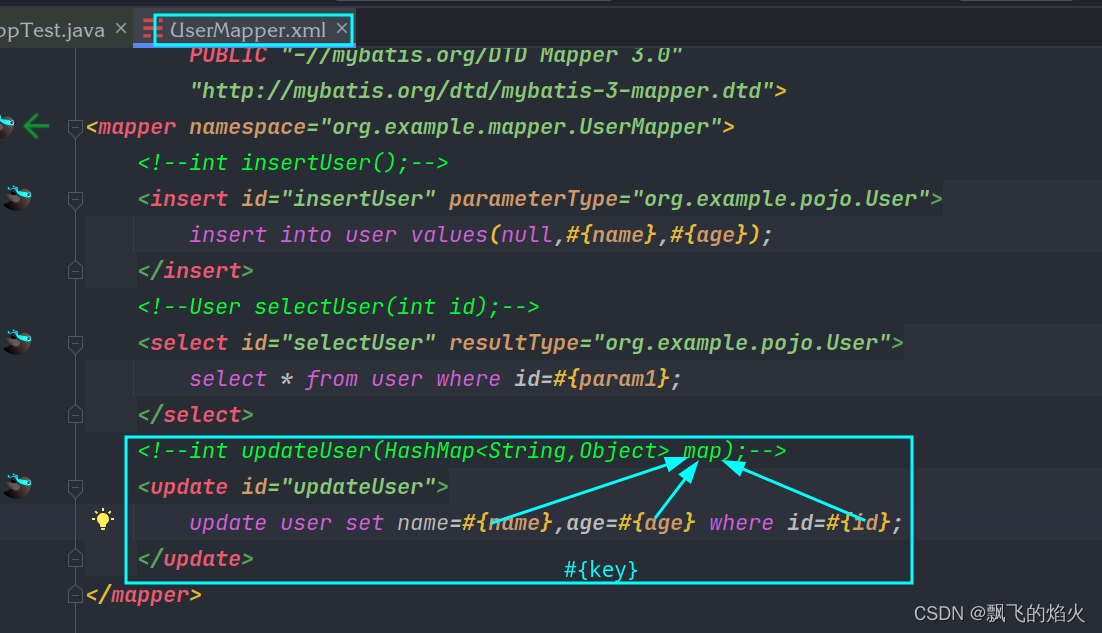Click the green arrow navigate-to-mapper gutter icon
The height and width of the screenshot is (633, 1102).
[x=36, y=126]
